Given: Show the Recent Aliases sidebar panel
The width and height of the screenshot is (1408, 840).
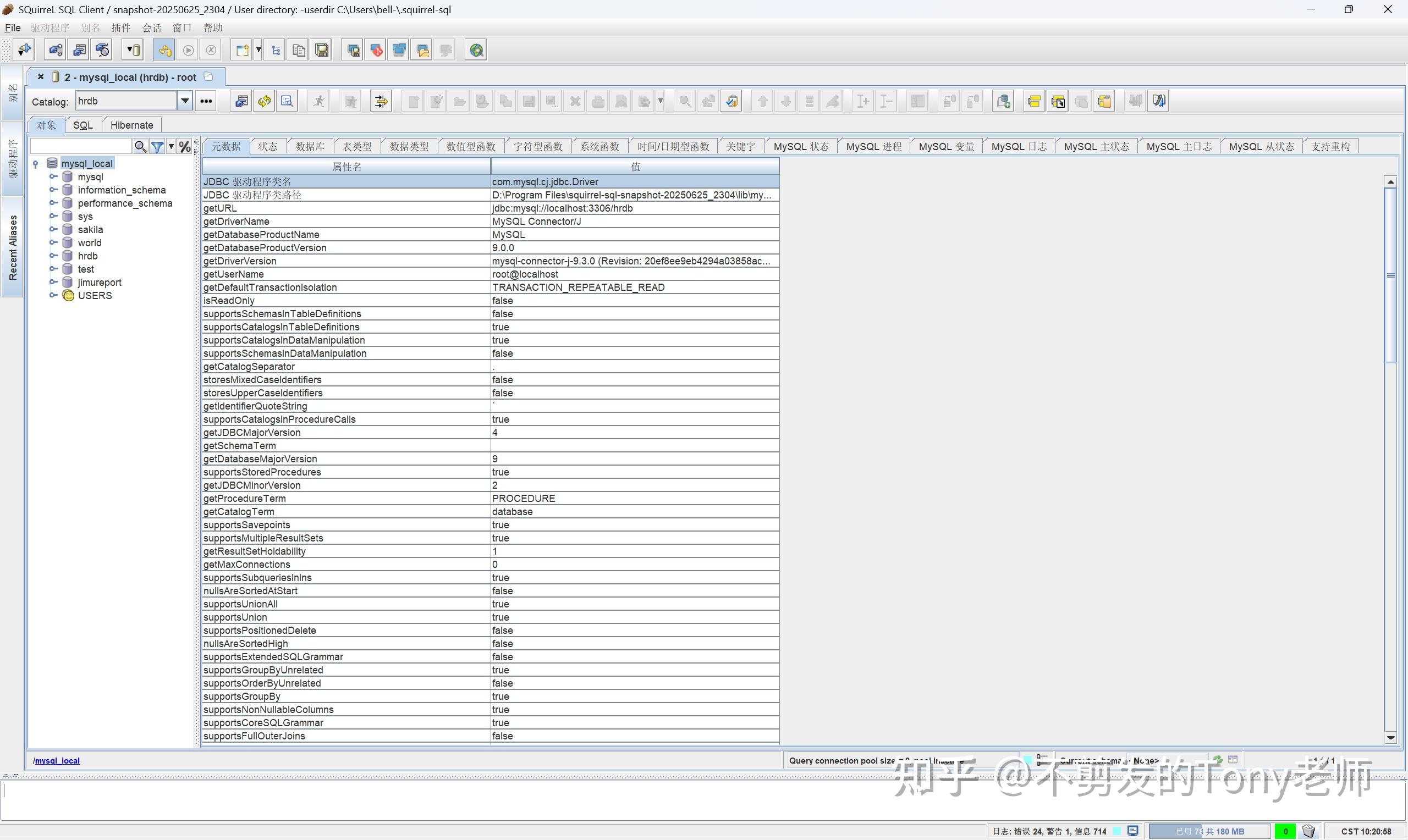Looking at the screenshot, I should point(13,246).
